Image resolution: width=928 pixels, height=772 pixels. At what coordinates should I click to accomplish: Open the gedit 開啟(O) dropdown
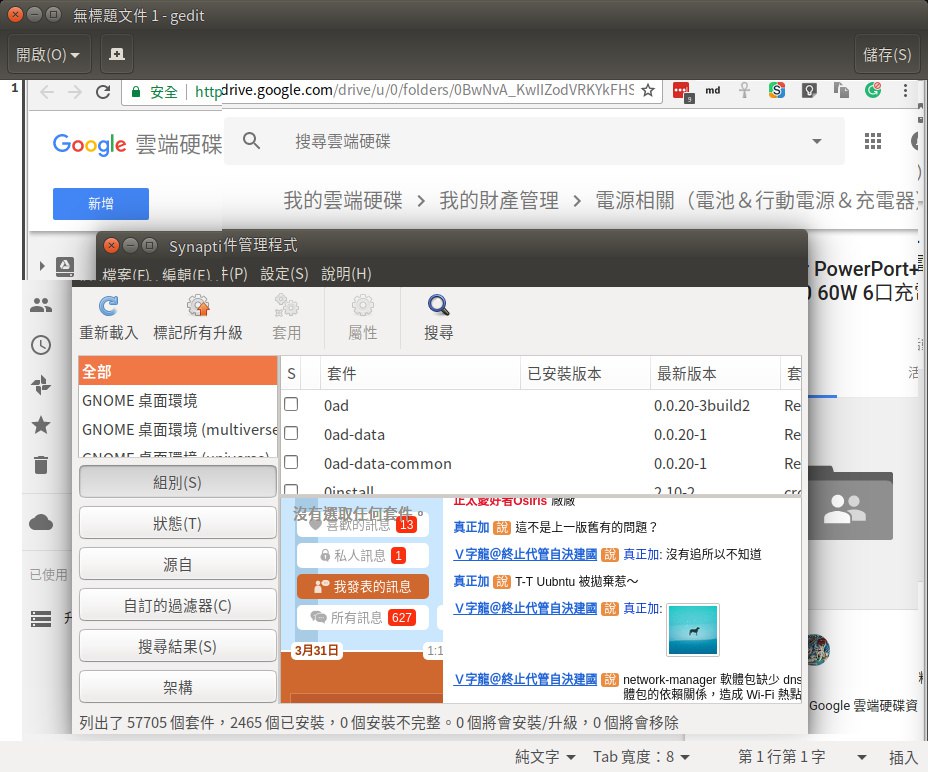(x=49, y=54)
